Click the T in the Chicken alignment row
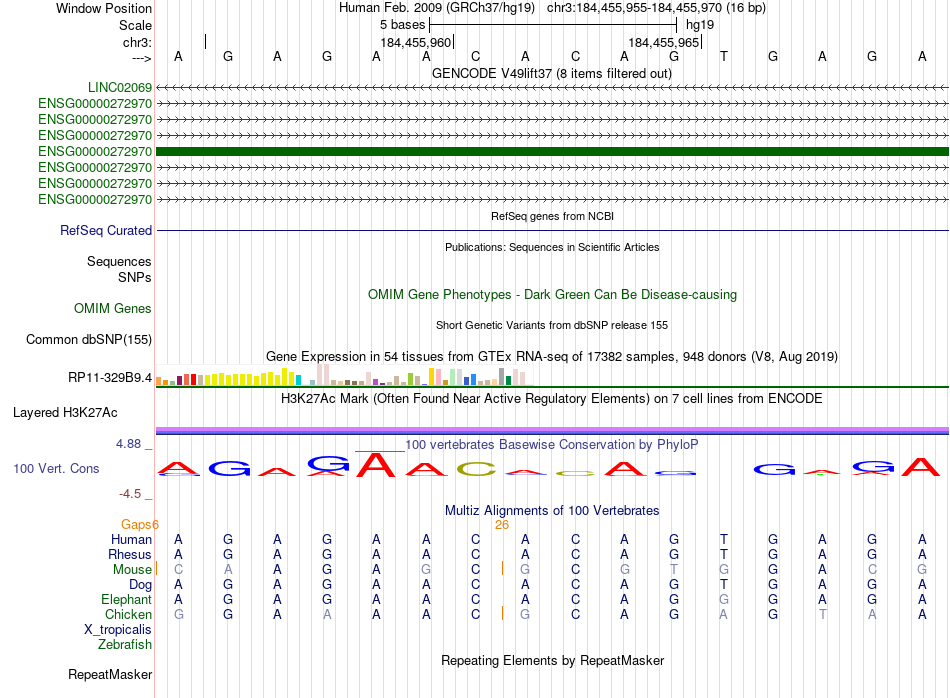This screenshot has width=950, height=698. tap(823, 614)
